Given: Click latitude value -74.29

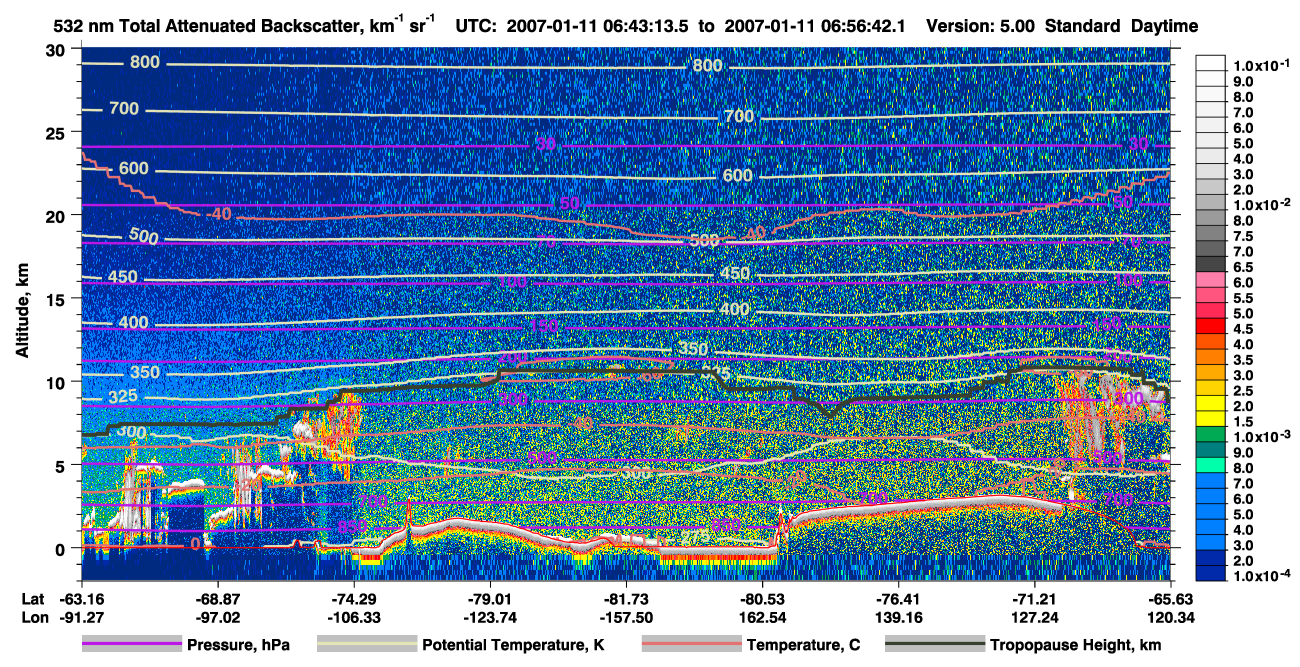Looking at the screenshot, I should 353,600.
